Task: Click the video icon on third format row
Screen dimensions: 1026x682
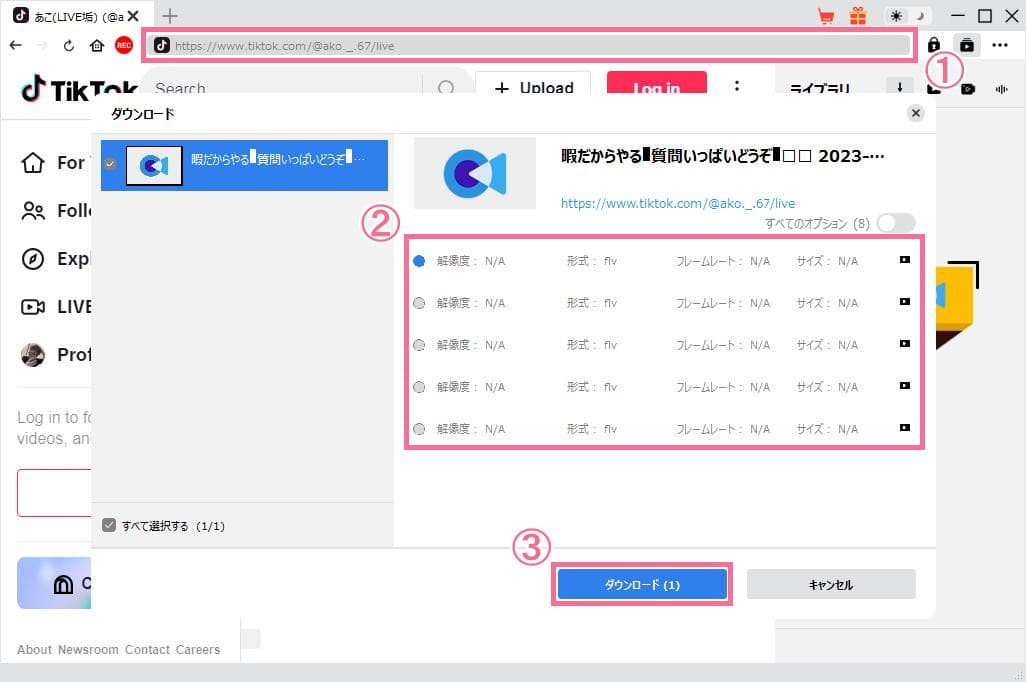Action: coord(904,344)
